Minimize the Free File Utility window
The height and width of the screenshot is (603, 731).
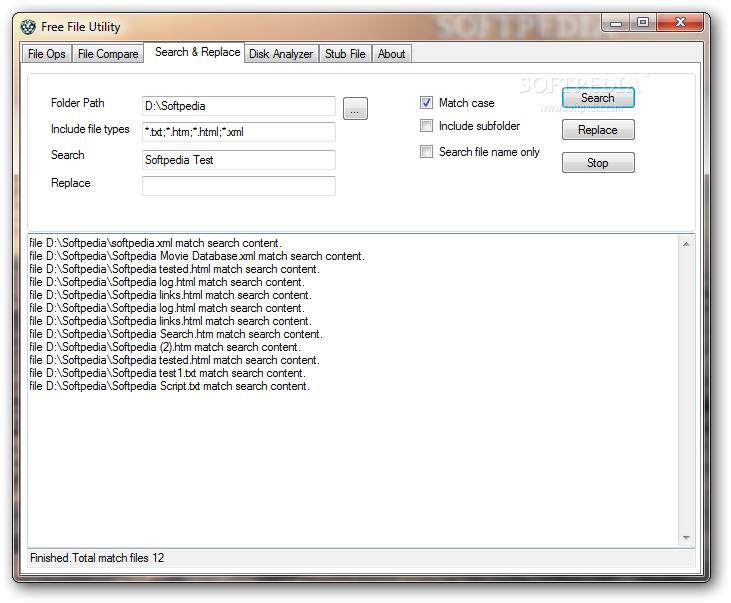(x=616, y=23)
